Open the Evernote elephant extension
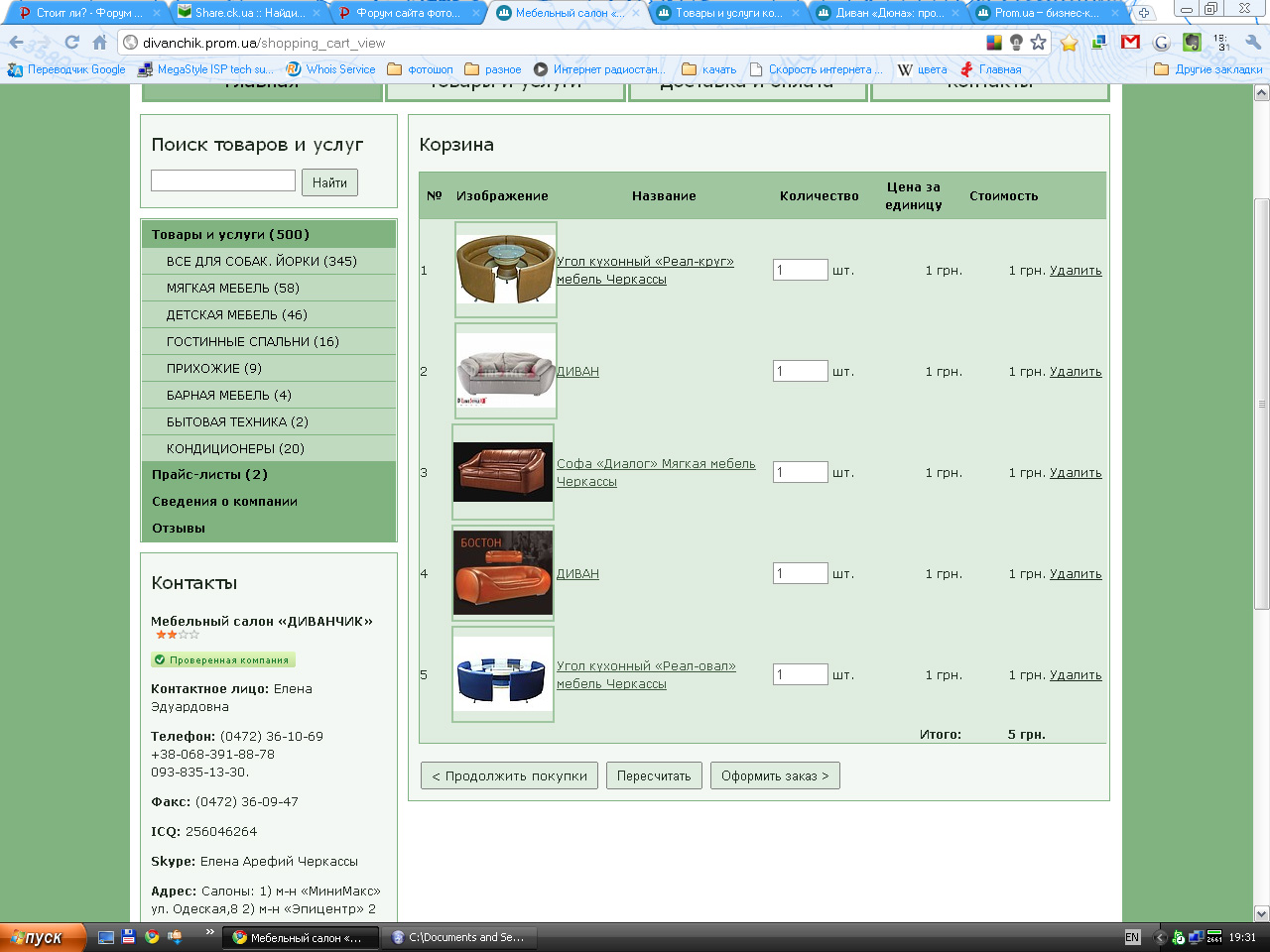 [1192, 43]
